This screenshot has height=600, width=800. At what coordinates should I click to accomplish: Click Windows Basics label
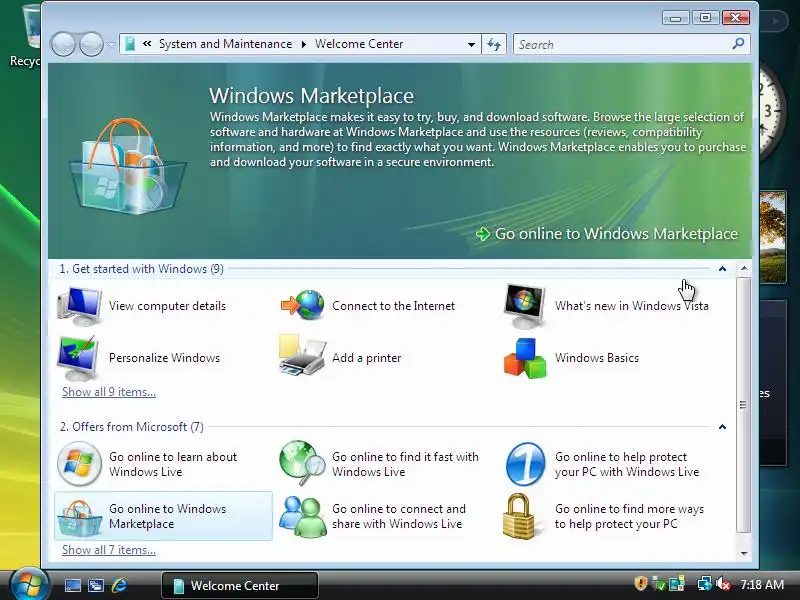point(597,358)
